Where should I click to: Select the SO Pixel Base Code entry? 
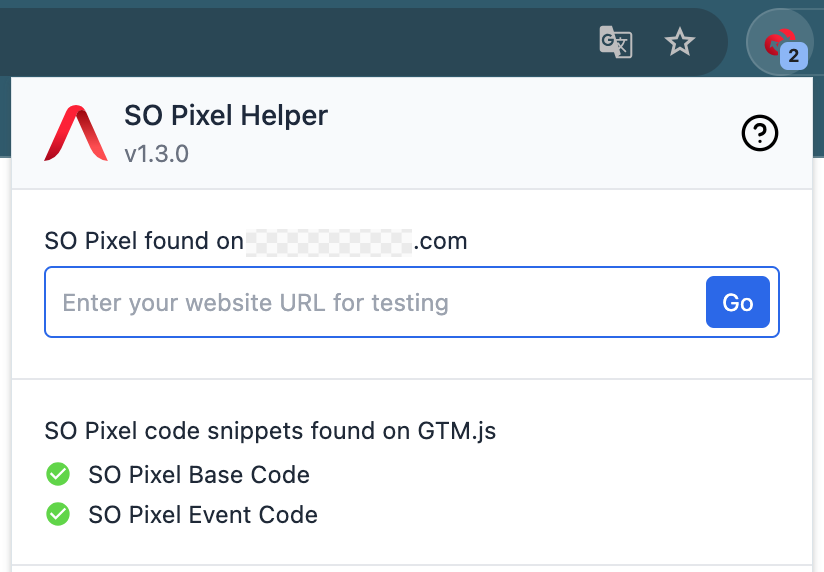[199, 475]
